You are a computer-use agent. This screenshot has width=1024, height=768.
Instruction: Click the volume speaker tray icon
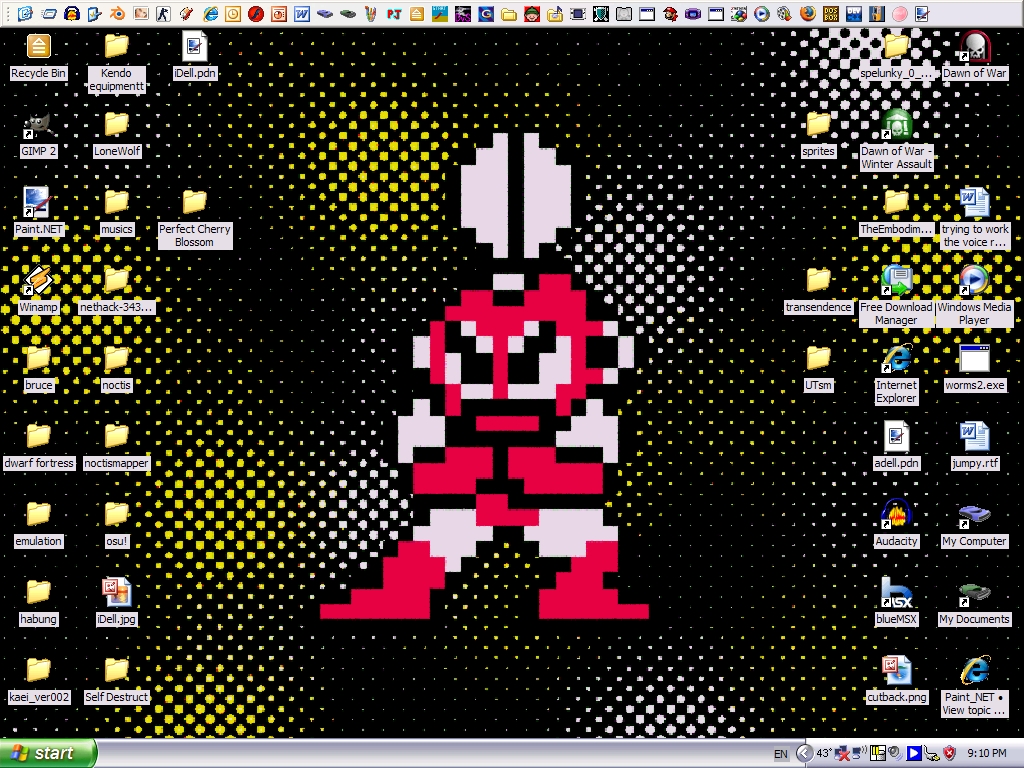pyautogui.click(x=895, y=753)
